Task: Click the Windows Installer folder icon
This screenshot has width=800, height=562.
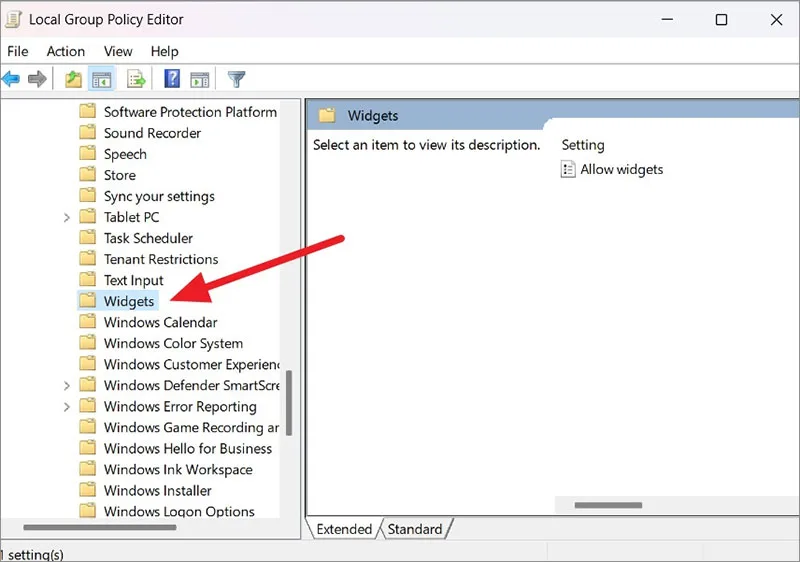Action: [88, 490]
